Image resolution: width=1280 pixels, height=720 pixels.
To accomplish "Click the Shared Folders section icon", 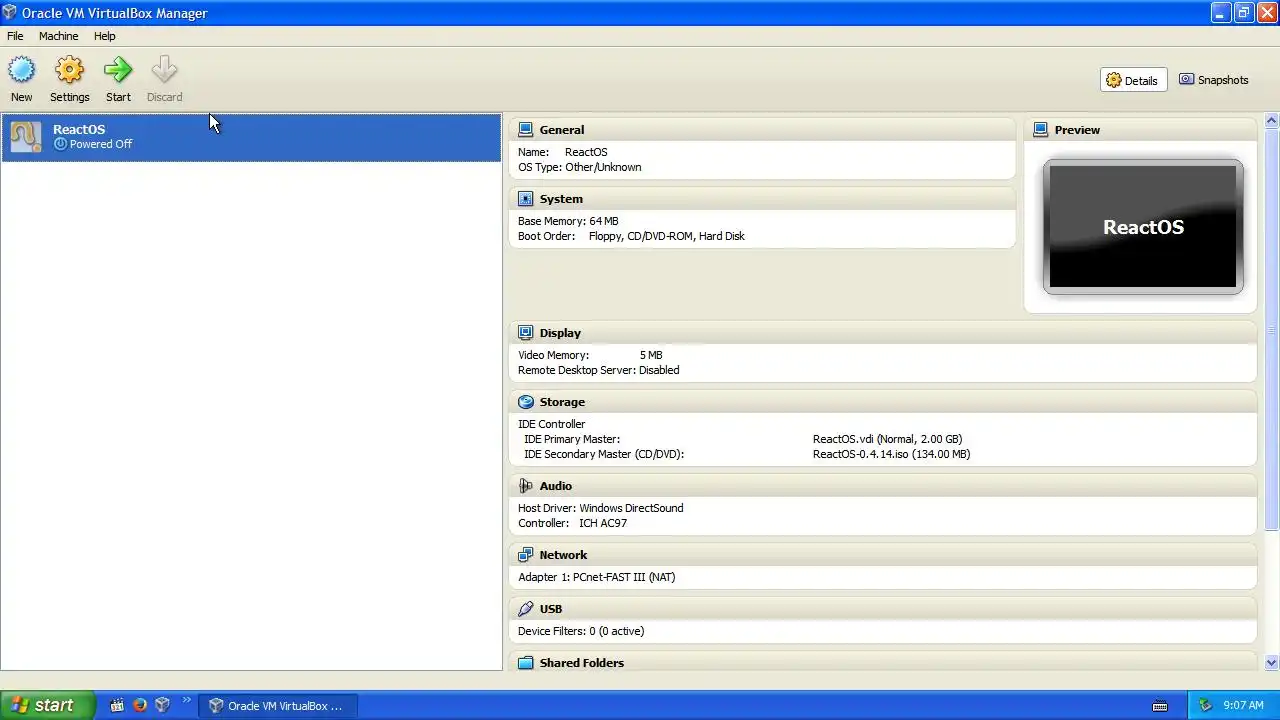I will [x=525, y=663].
